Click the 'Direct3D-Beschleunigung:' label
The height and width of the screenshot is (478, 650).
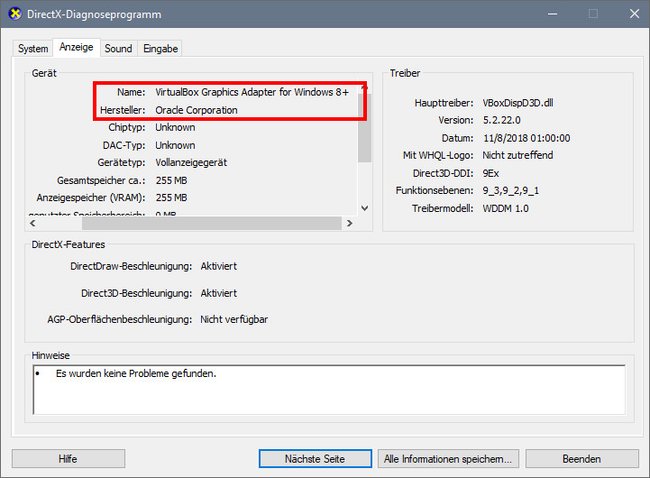pos(137,293)
